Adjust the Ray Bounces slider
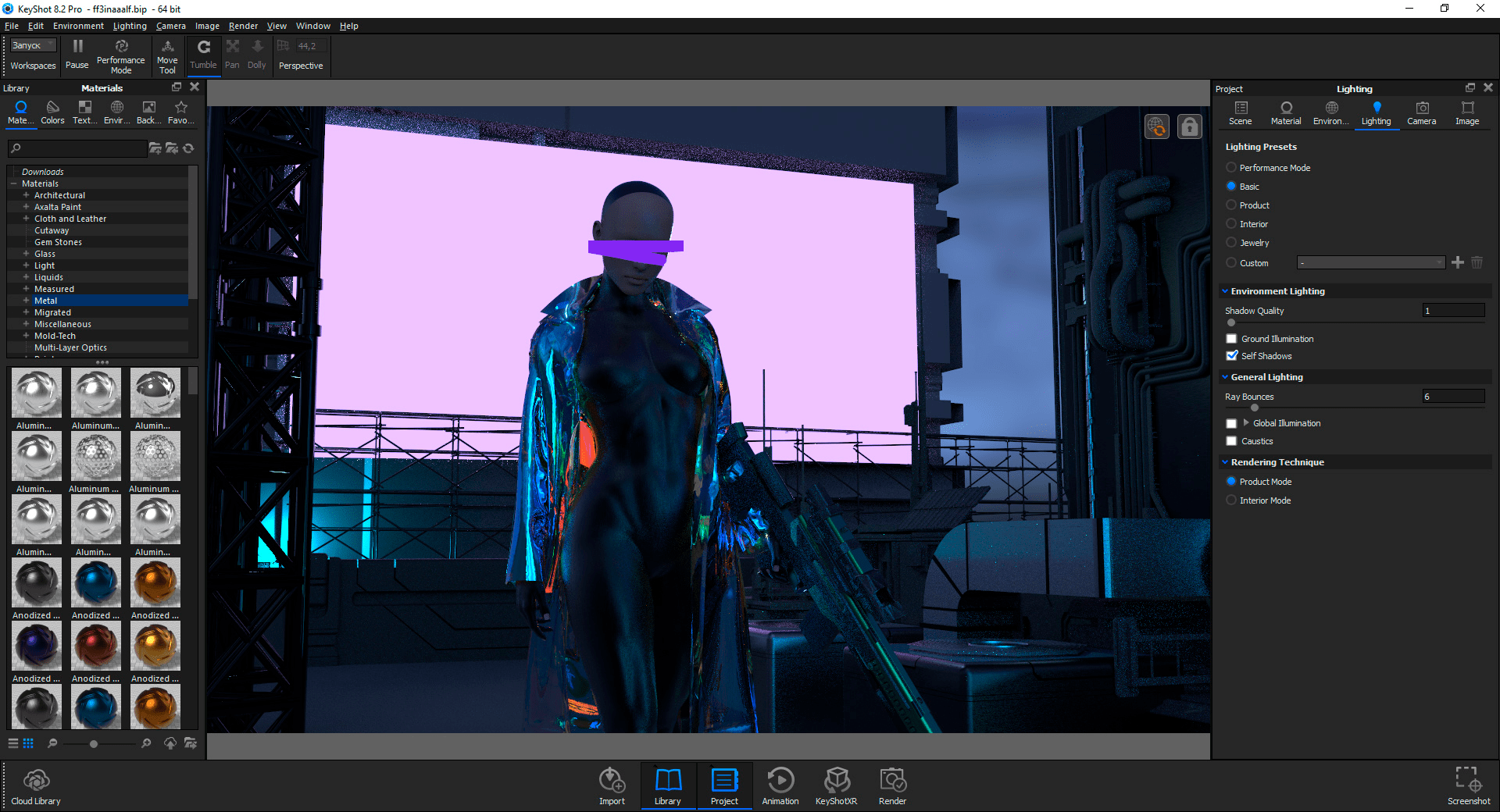The height and width of the screenshot is (812, 1500). pos(1255,408)
